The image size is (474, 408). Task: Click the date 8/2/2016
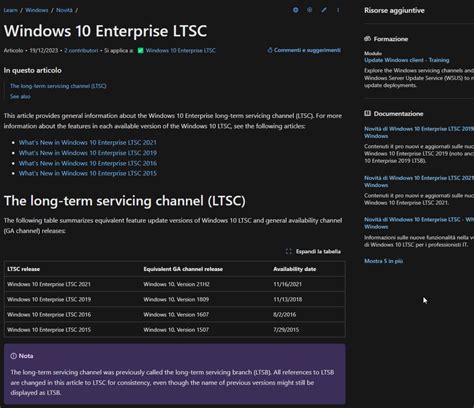click(x=285, y=315)
